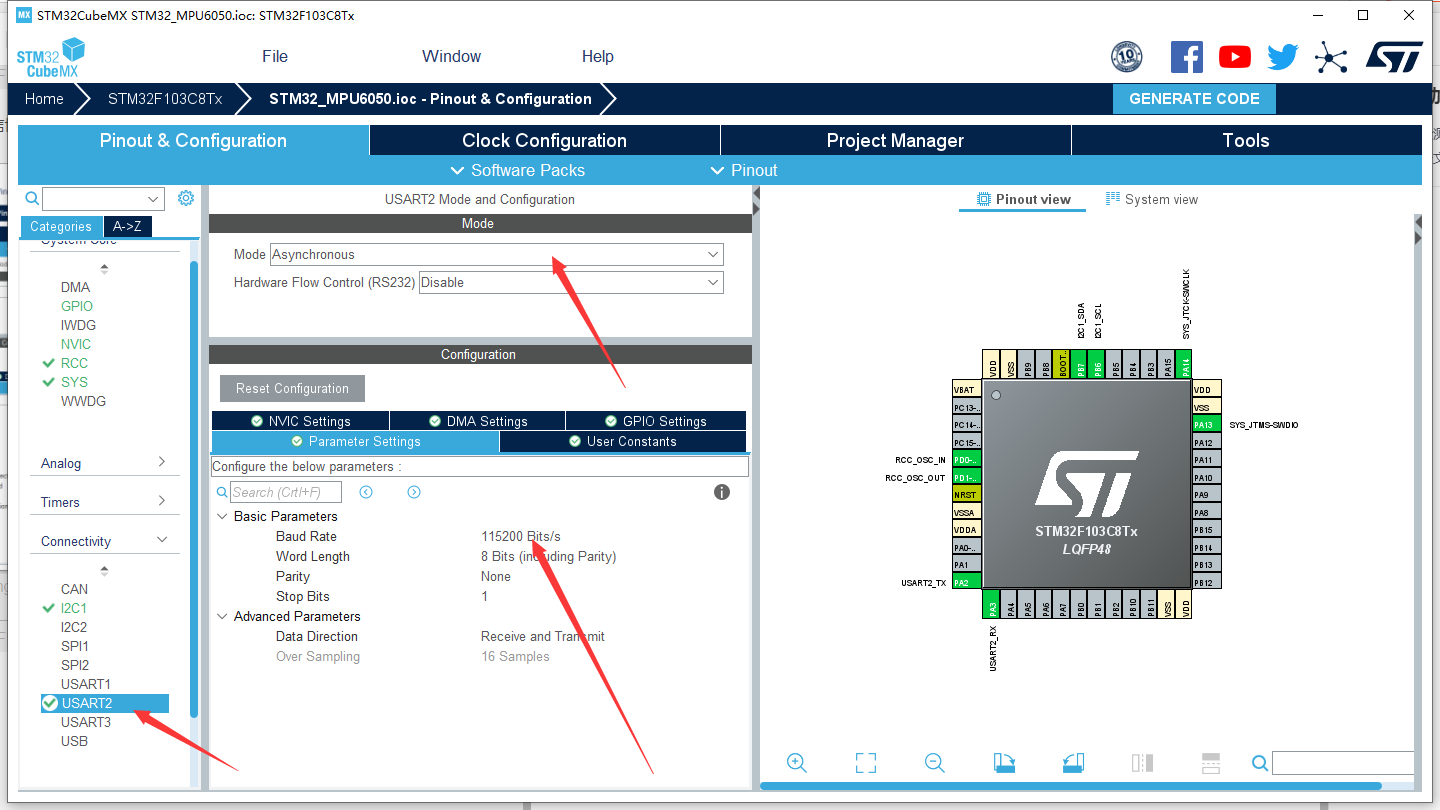Click the parameter info icon
This screenshot has height=810, width=1440.
point(722,492)
